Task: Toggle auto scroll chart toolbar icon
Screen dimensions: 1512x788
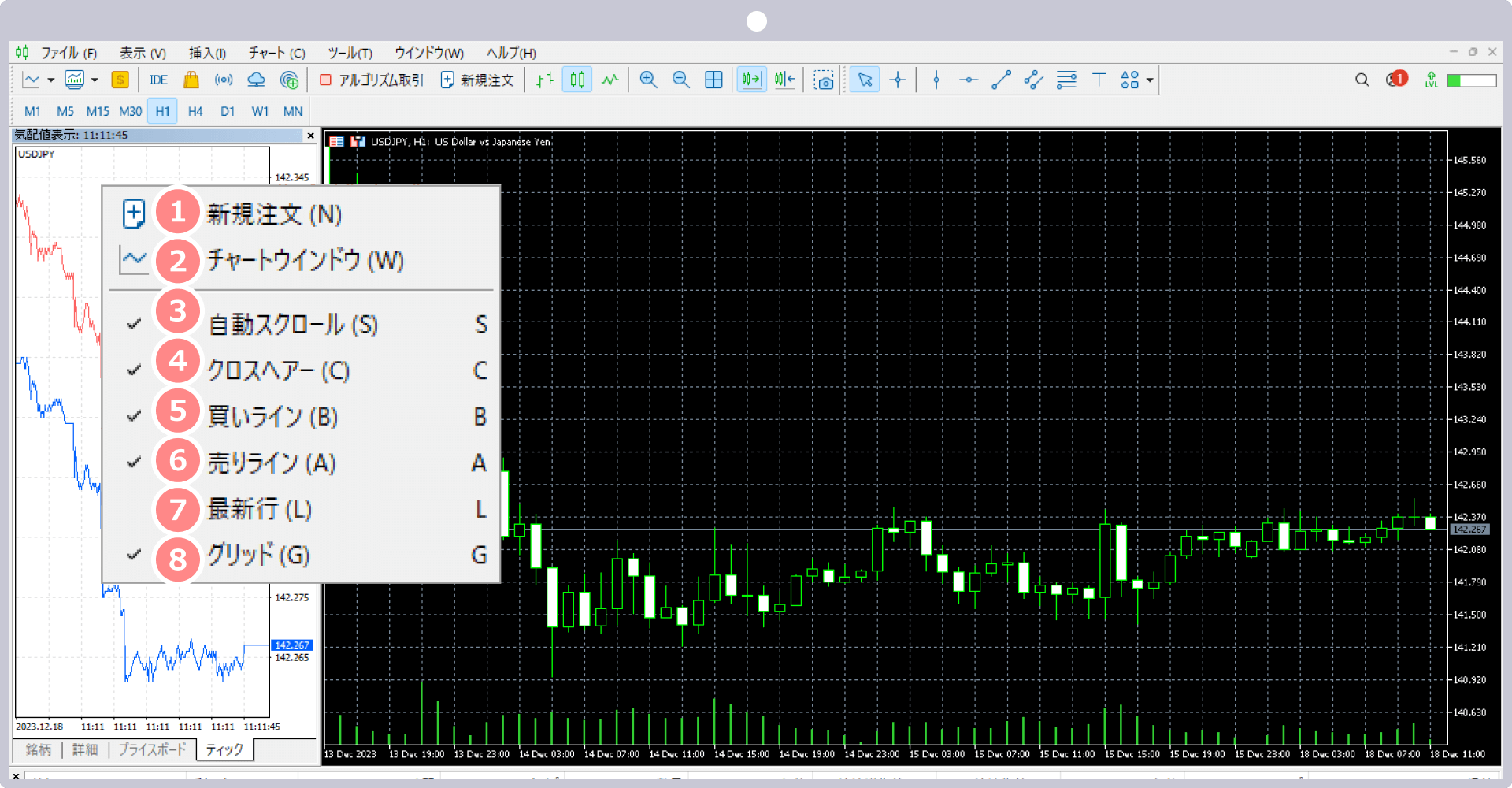Action: coord(752,80)
